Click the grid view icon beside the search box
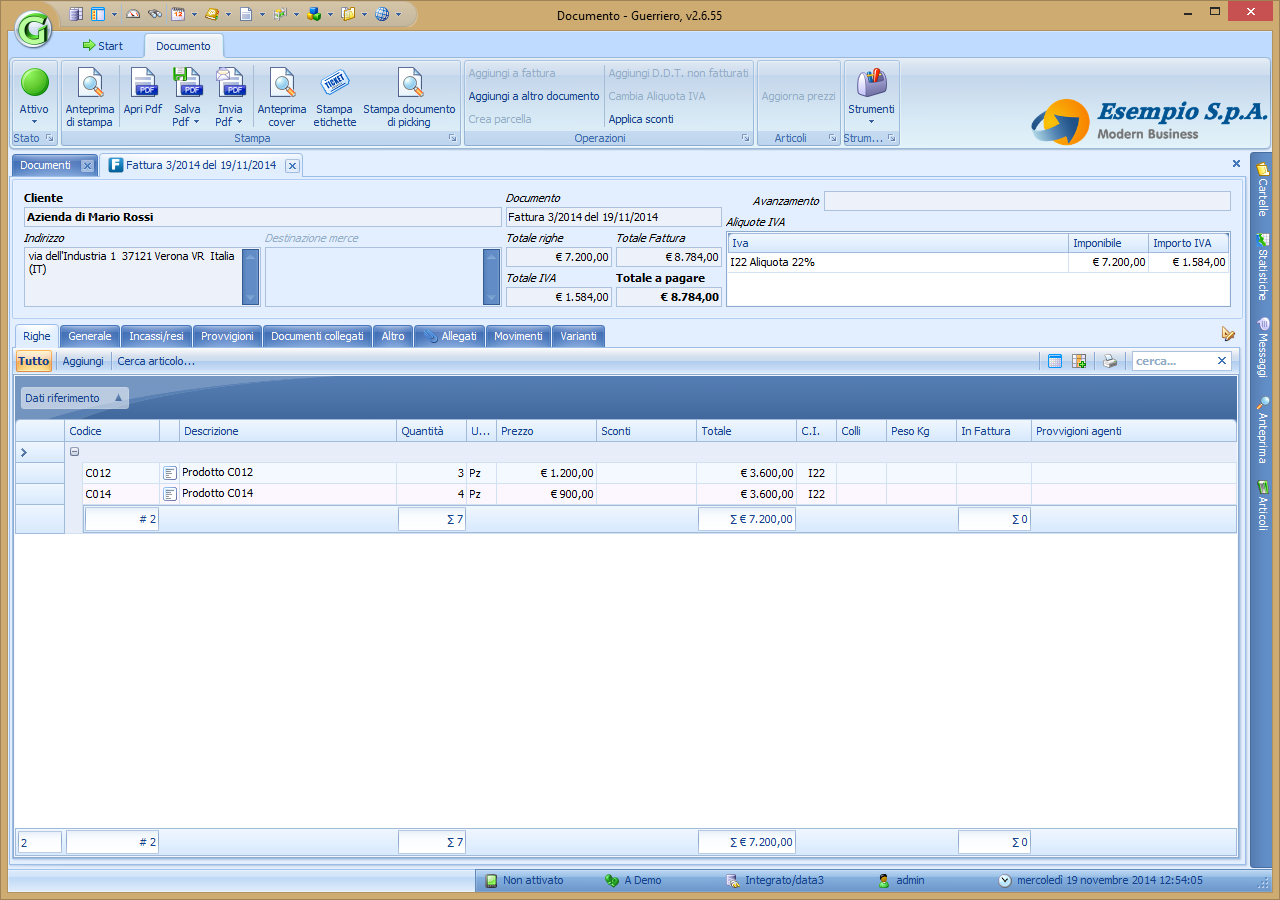The image size is (1280, 900). pos(1055,361)
